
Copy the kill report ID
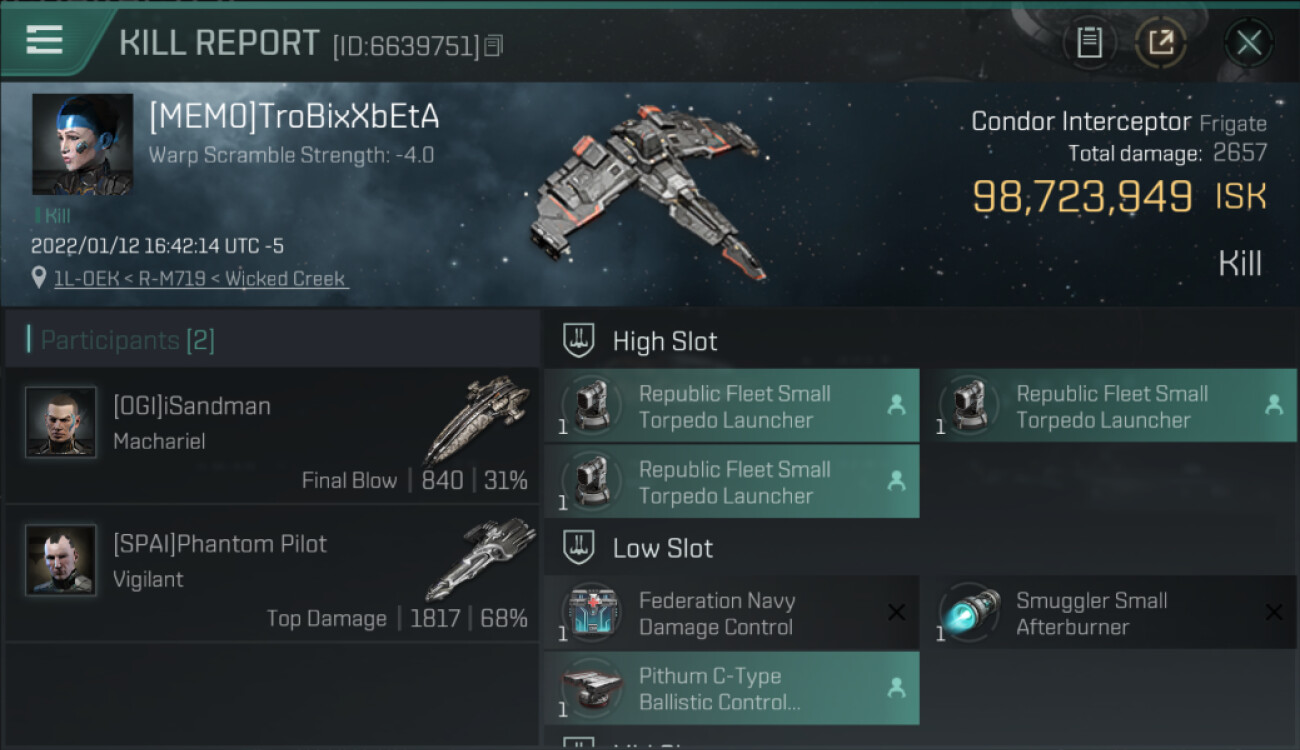pos(494,45)
